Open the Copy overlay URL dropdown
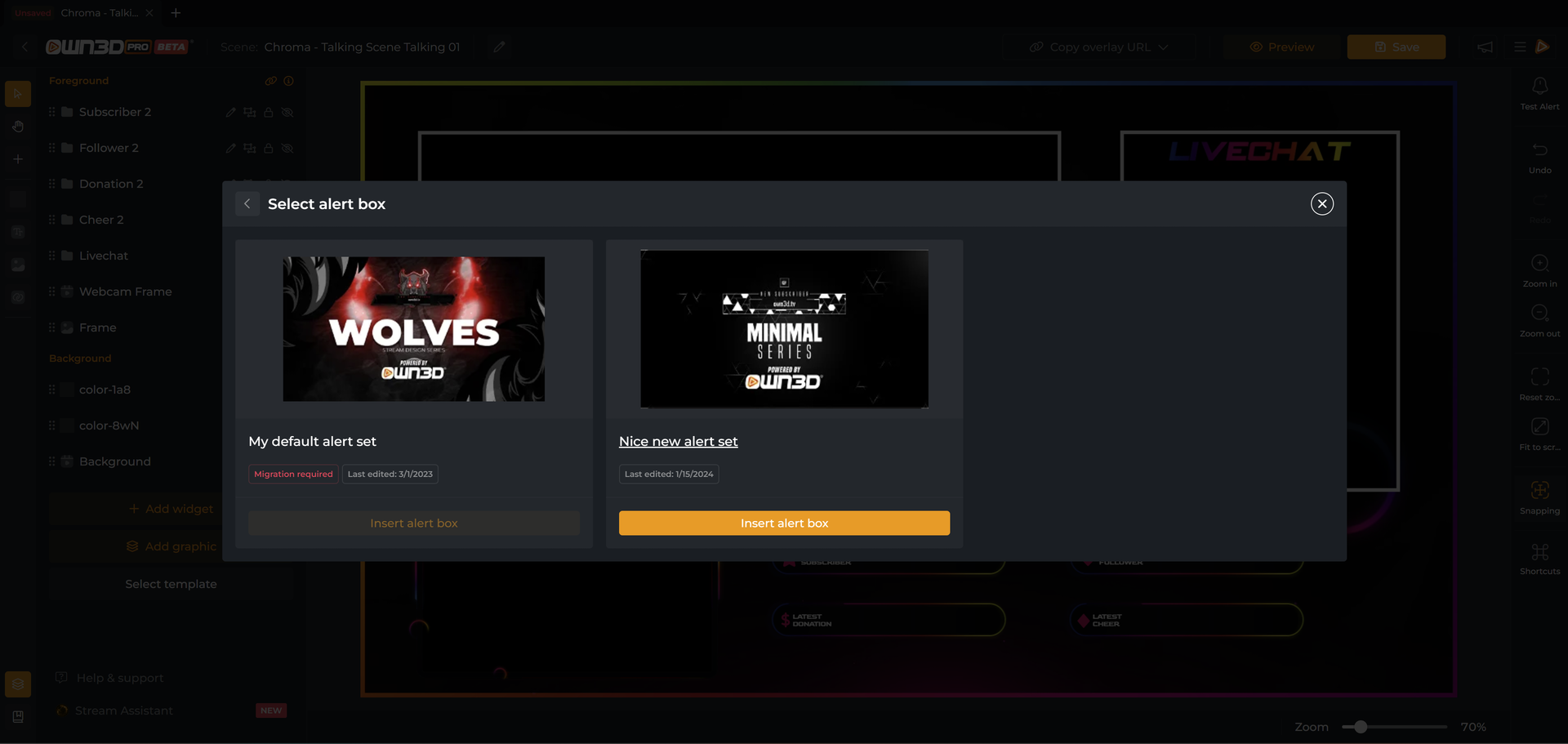The width and height of the screenshot is (1568, 744). pyautogui.click(x=1099, y=47)
